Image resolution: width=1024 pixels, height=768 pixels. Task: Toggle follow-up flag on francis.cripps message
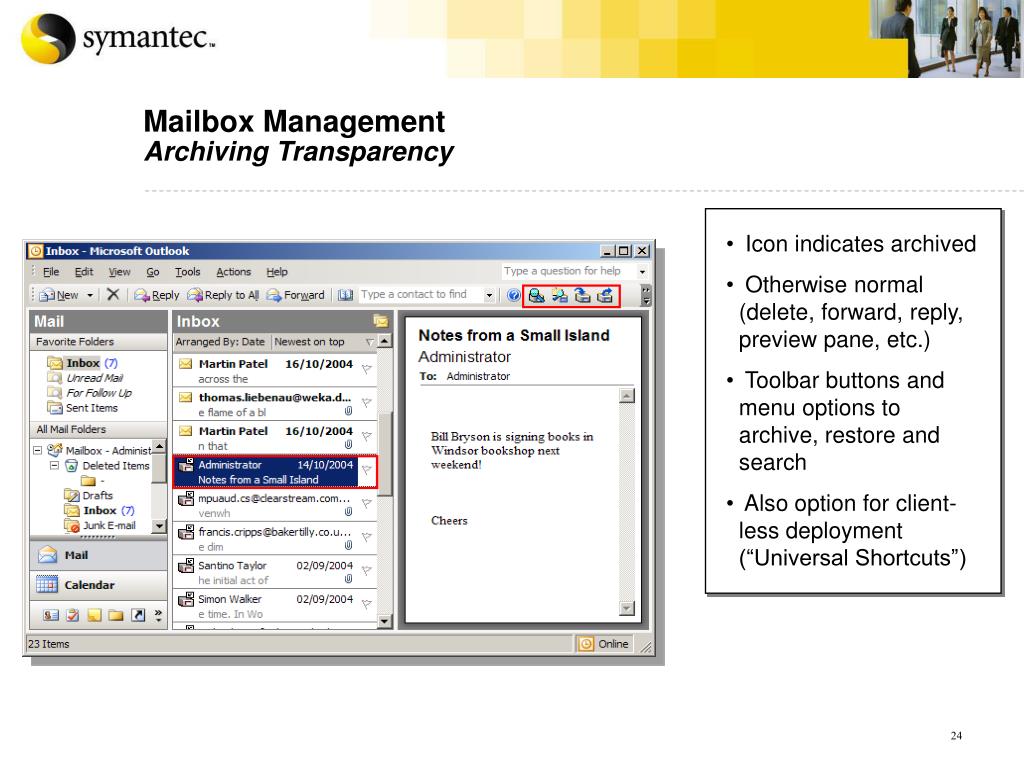coord(367,537)
